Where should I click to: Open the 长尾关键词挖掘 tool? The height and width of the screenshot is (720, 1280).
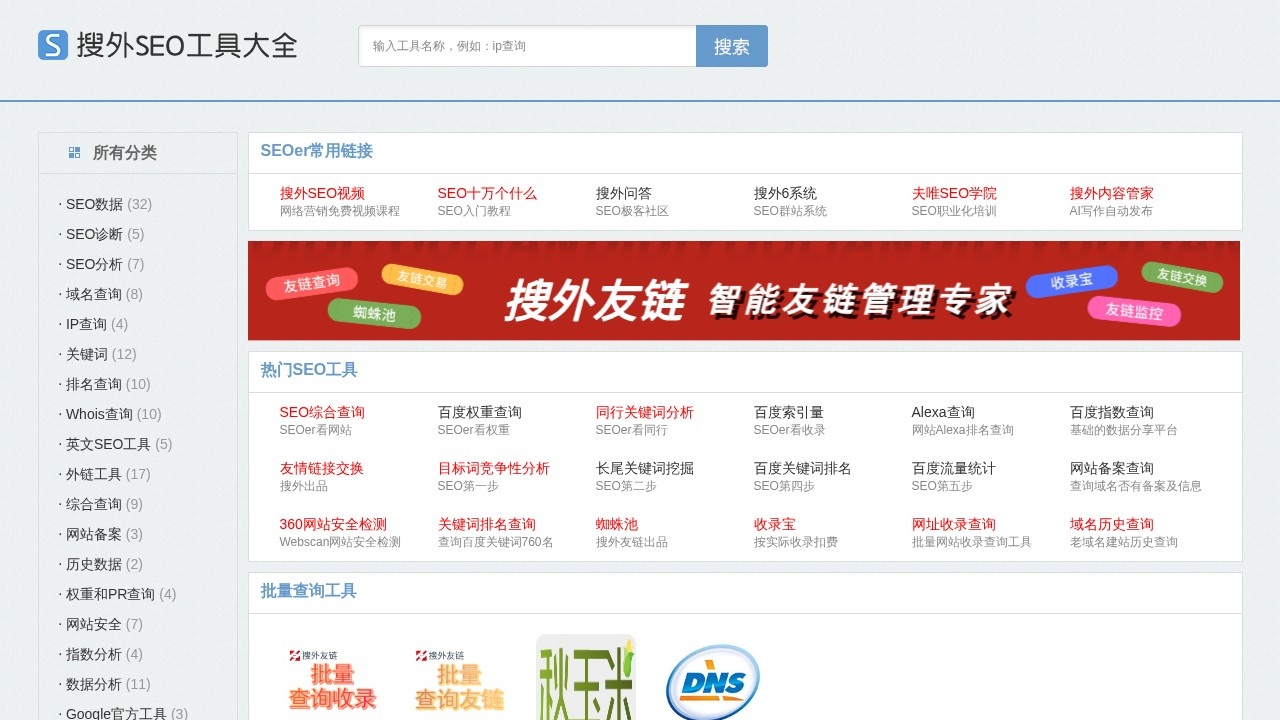point(645,468)
